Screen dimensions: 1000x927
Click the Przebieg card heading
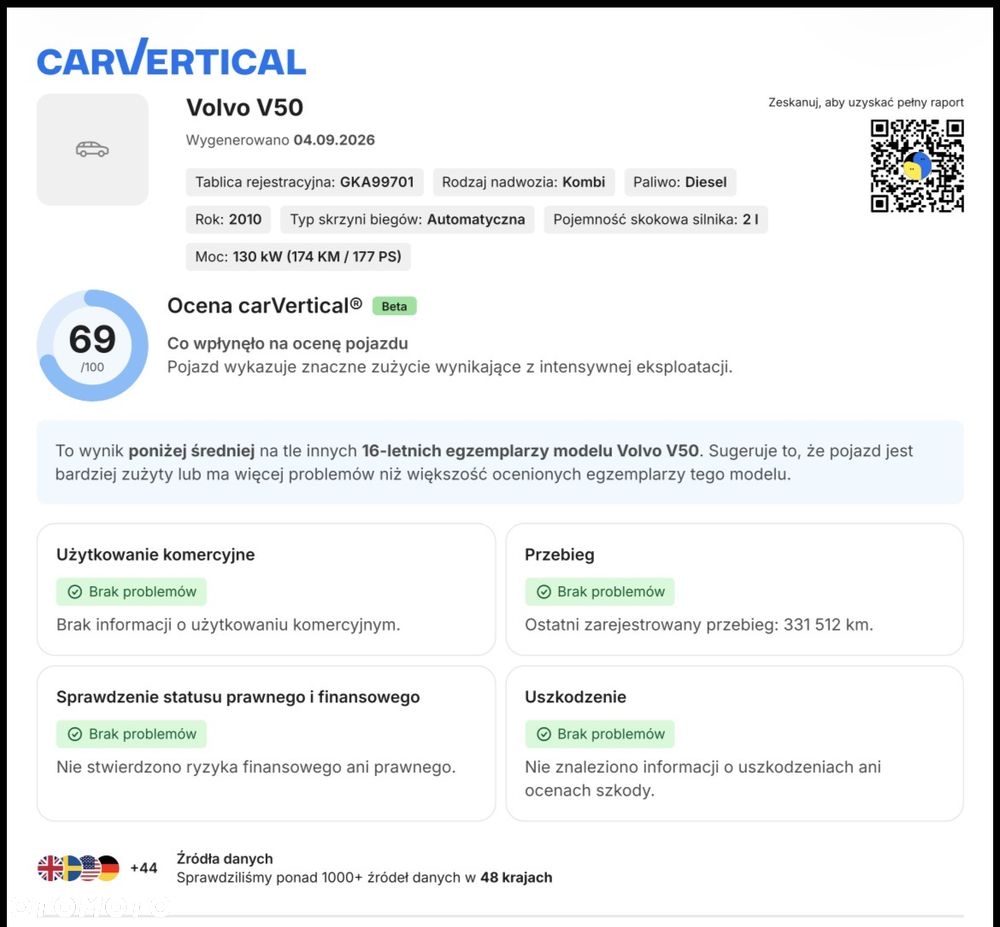click(559, 555)
